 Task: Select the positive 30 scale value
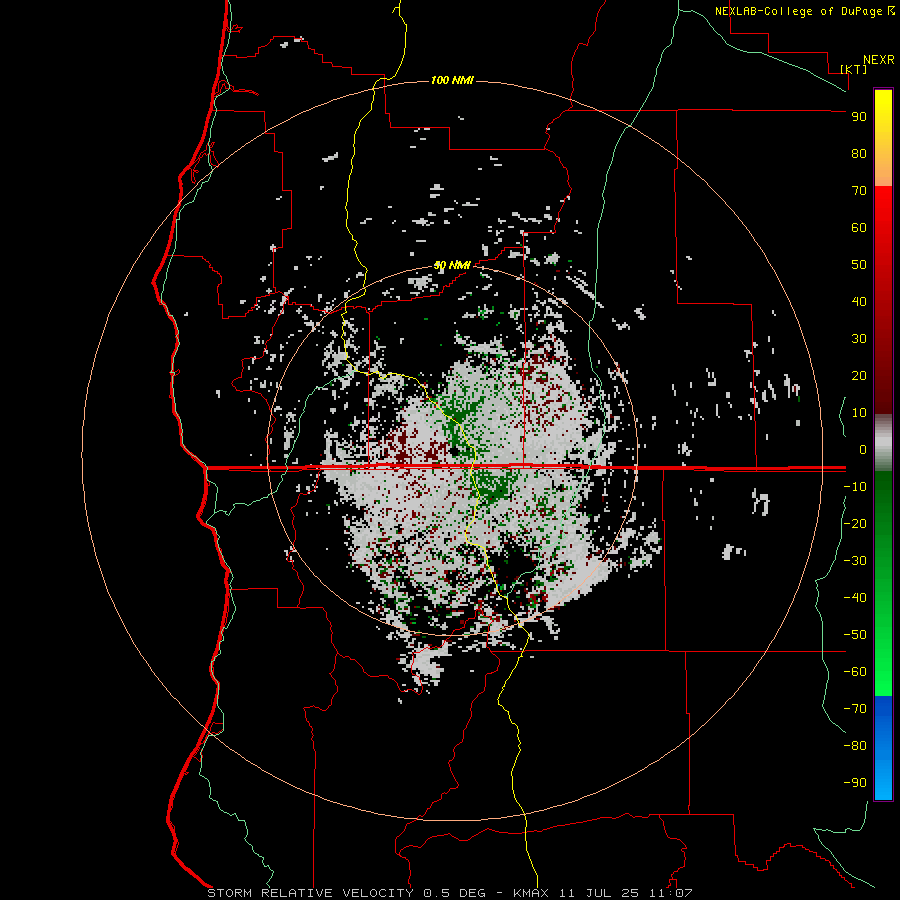[859, 339]
